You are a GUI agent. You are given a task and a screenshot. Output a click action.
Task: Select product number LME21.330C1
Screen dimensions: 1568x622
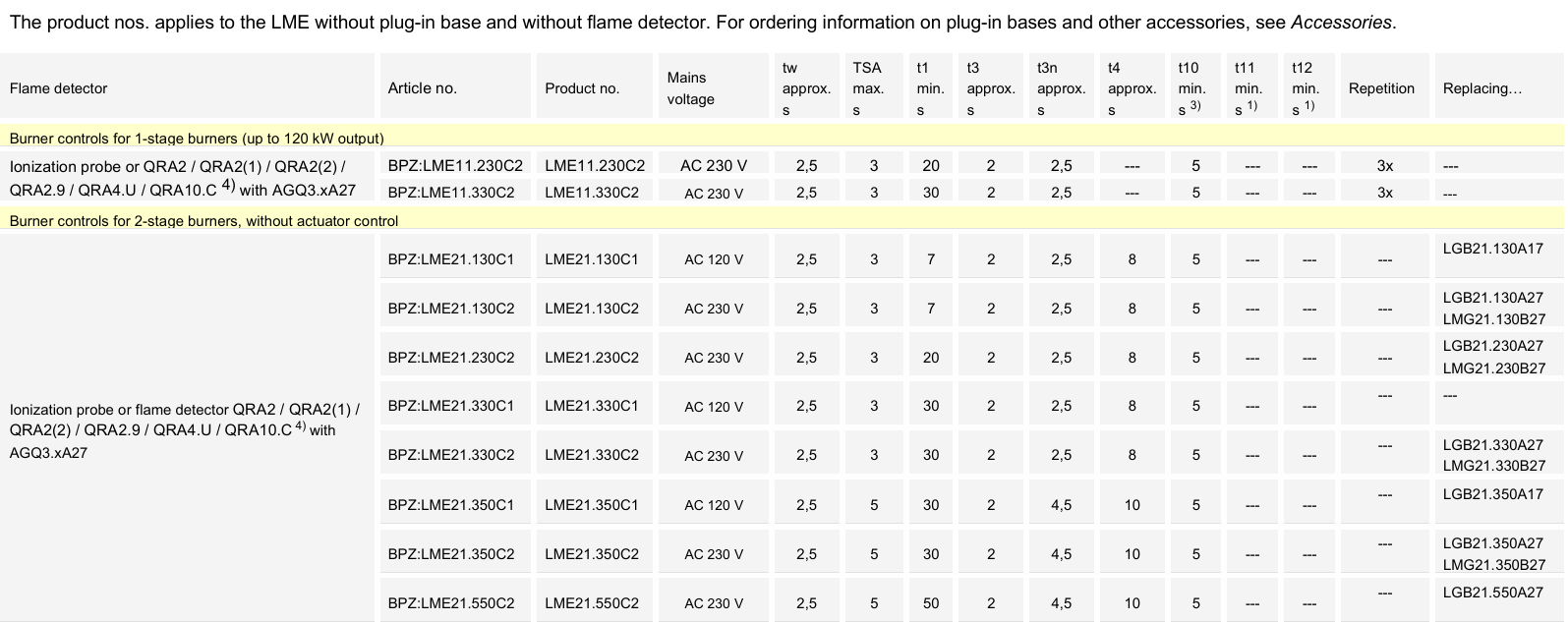point(592,406)
